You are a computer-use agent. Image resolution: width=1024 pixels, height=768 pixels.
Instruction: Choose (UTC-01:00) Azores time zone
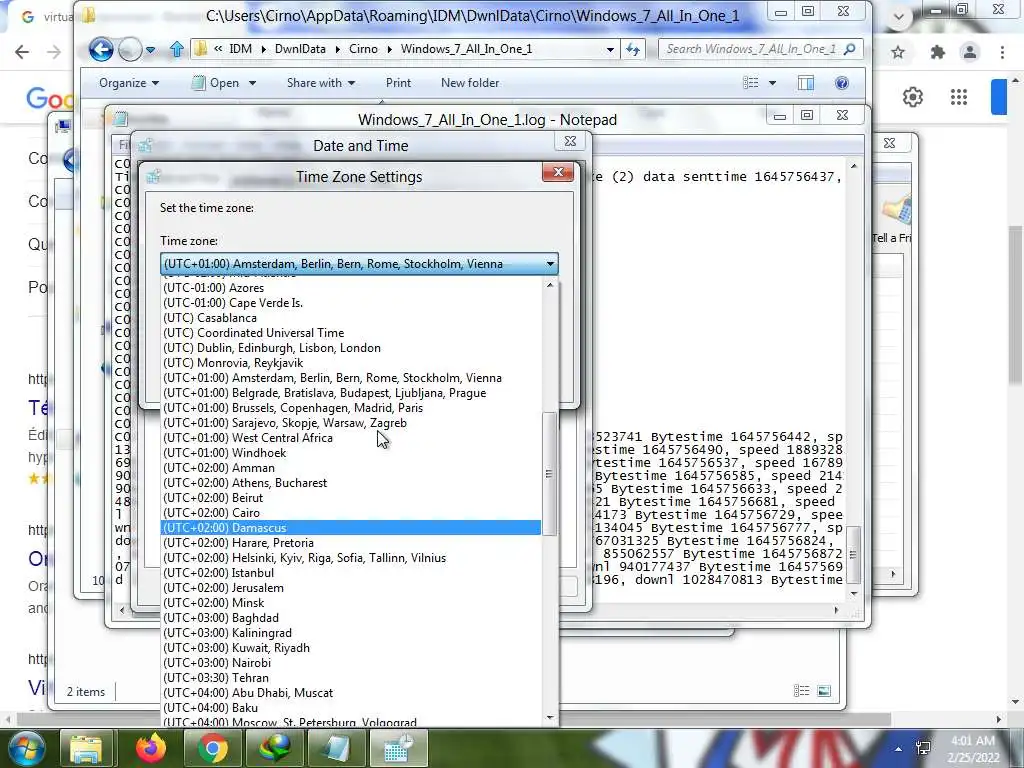351,288
